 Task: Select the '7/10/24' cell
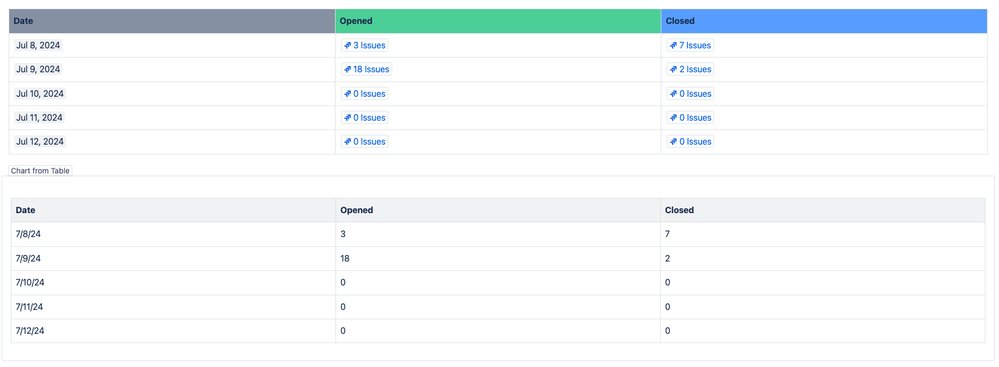tap(173, 283)
